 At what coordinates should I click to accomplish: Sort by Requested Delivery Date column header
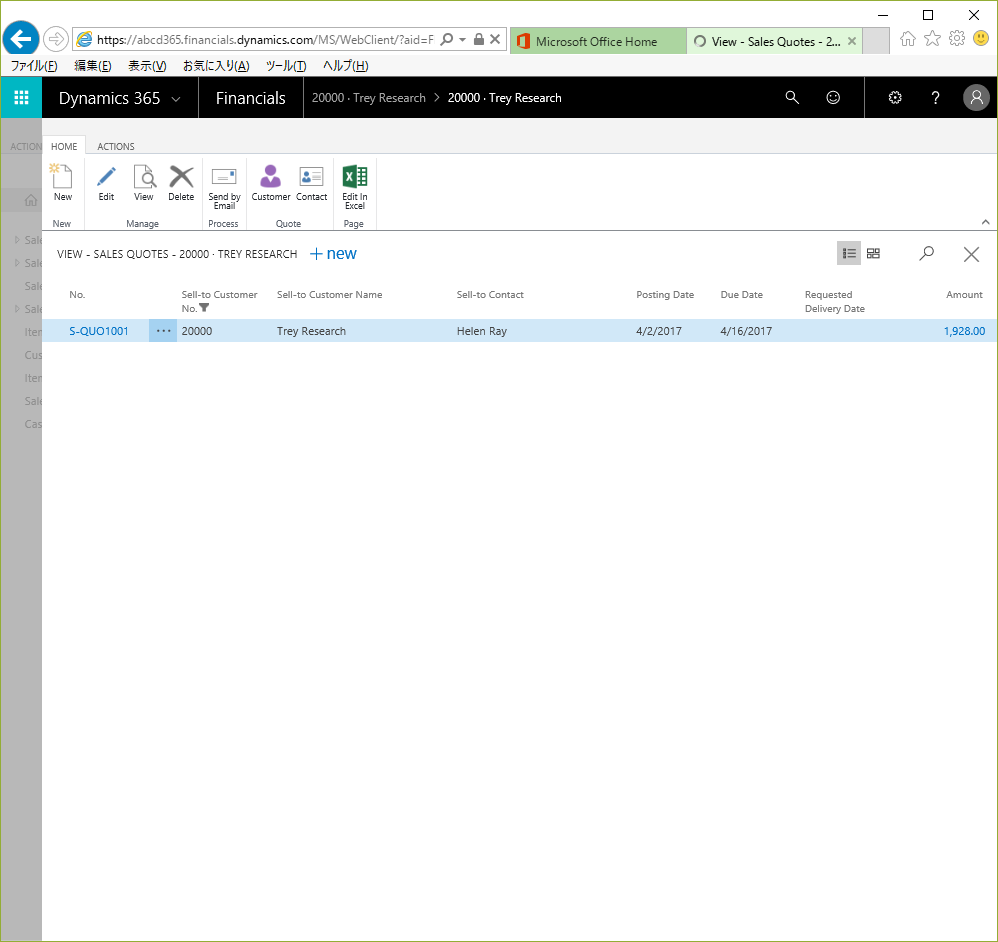pos(834,302)
